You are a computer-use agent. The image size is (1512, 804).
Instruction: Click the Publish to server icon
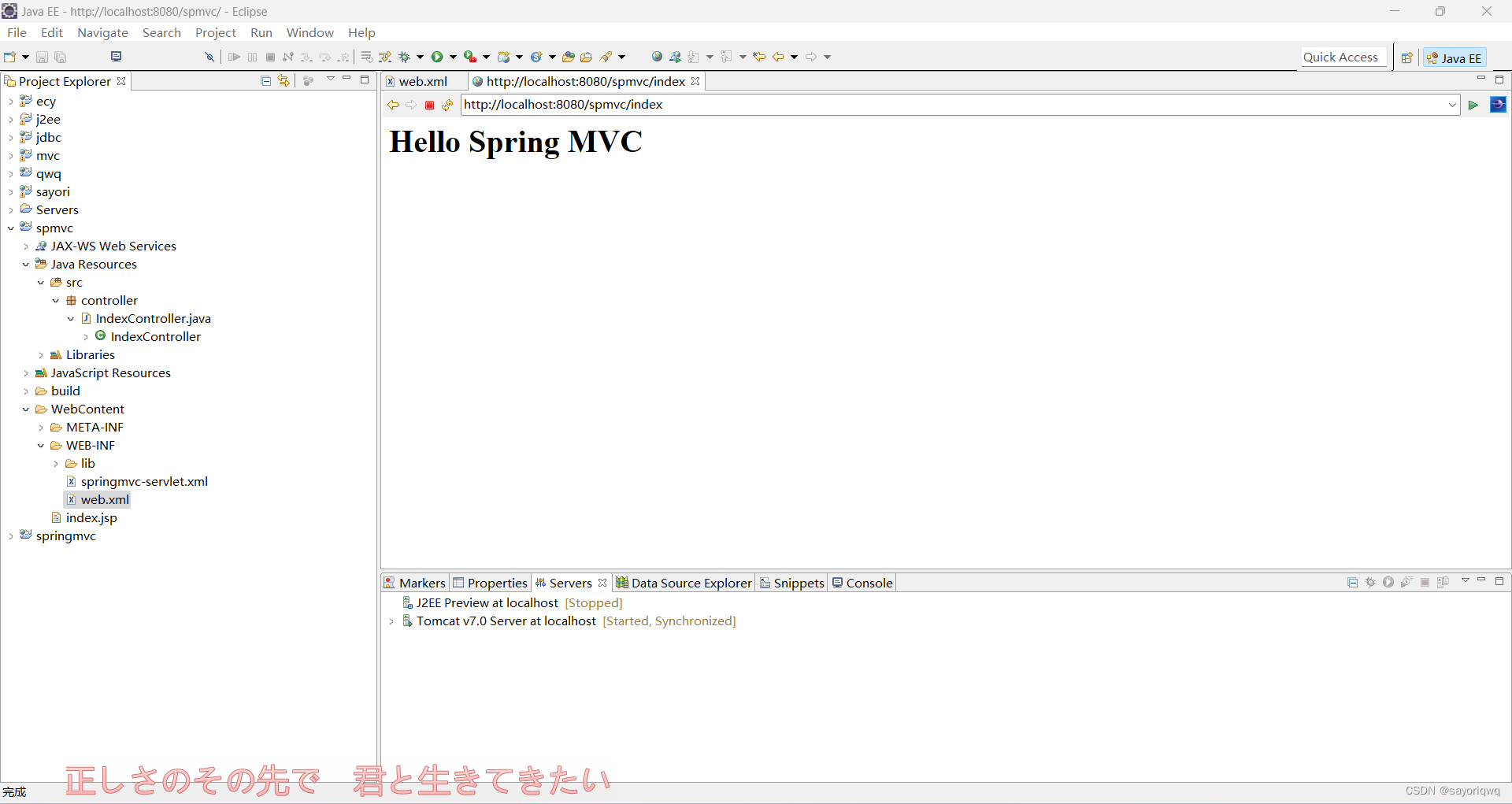click(x=1443, y=582)
